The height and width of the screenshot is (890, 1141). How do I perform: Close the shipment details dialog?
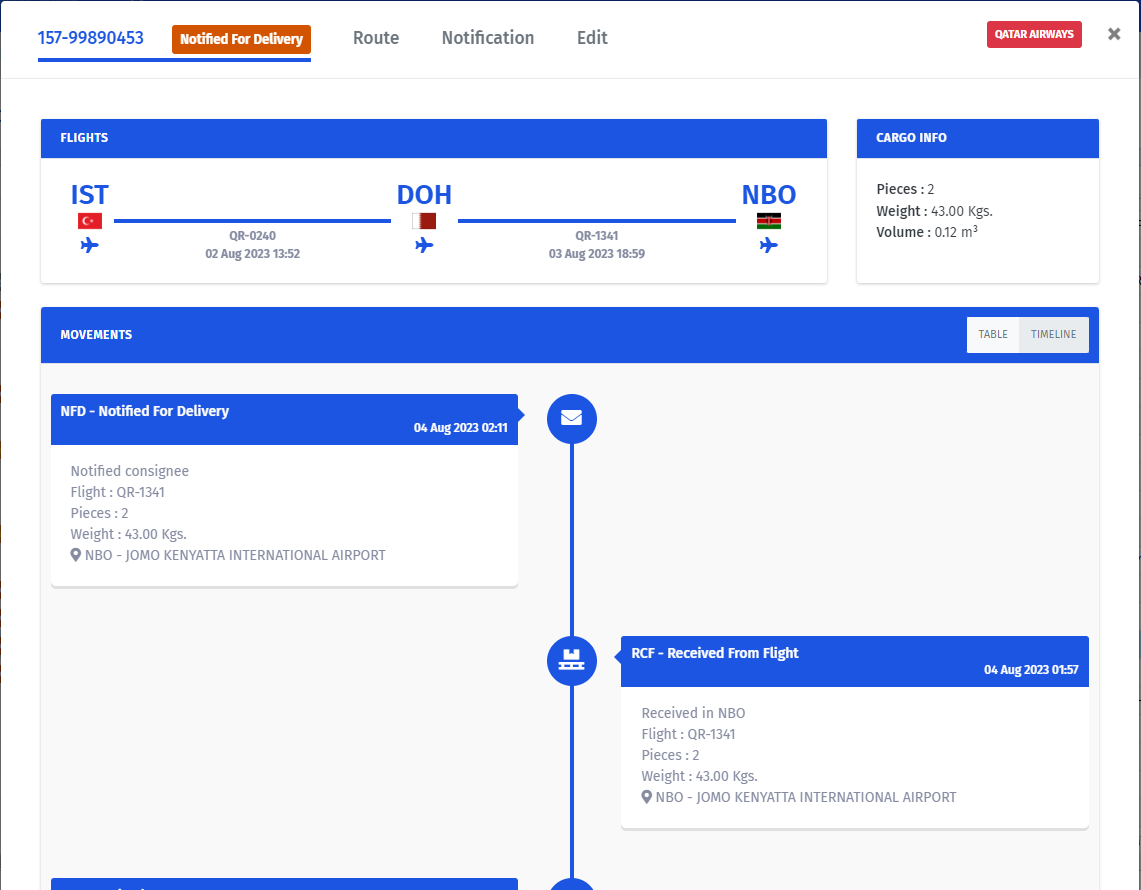click(1113, 34)
